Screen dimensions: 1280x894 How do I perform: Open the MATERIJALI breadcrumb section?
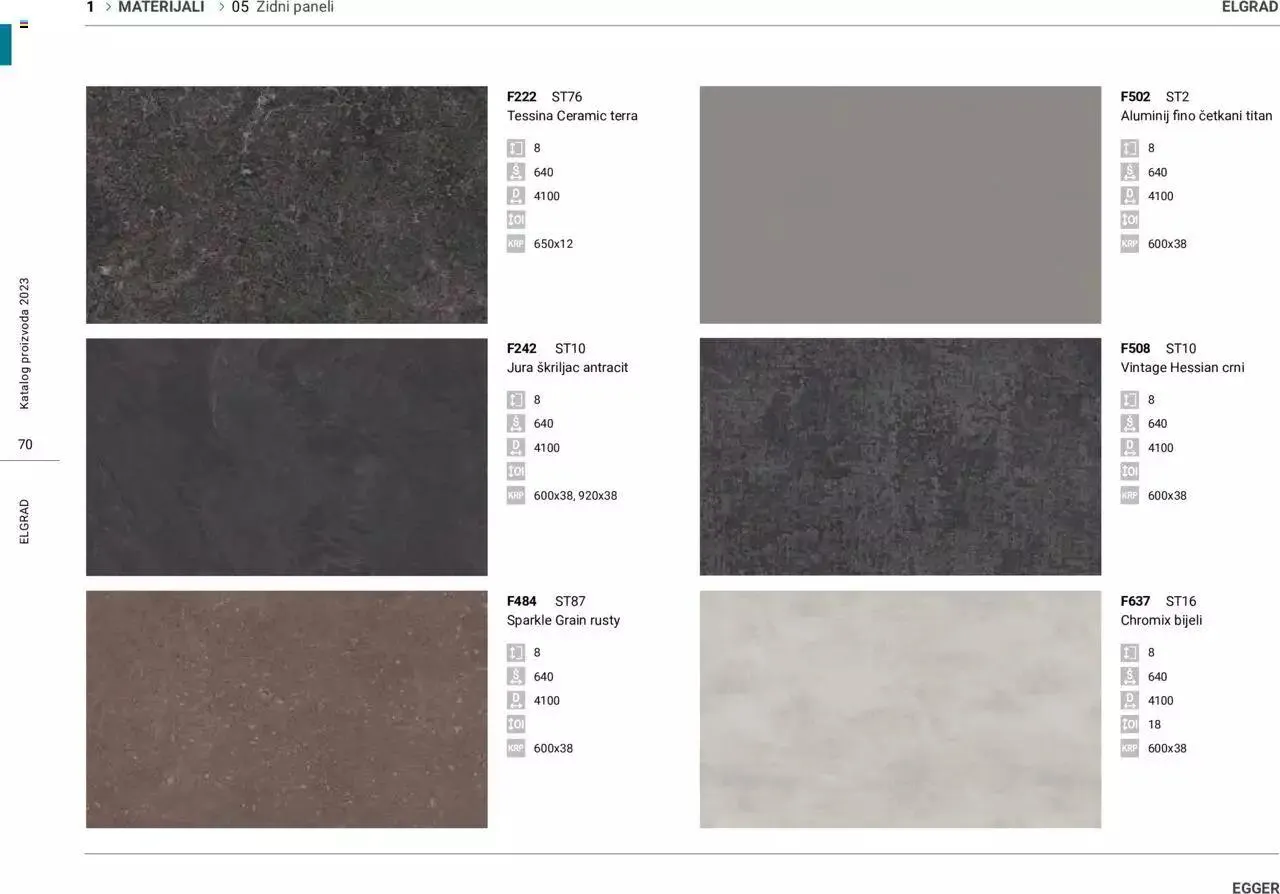click(161, 7)
